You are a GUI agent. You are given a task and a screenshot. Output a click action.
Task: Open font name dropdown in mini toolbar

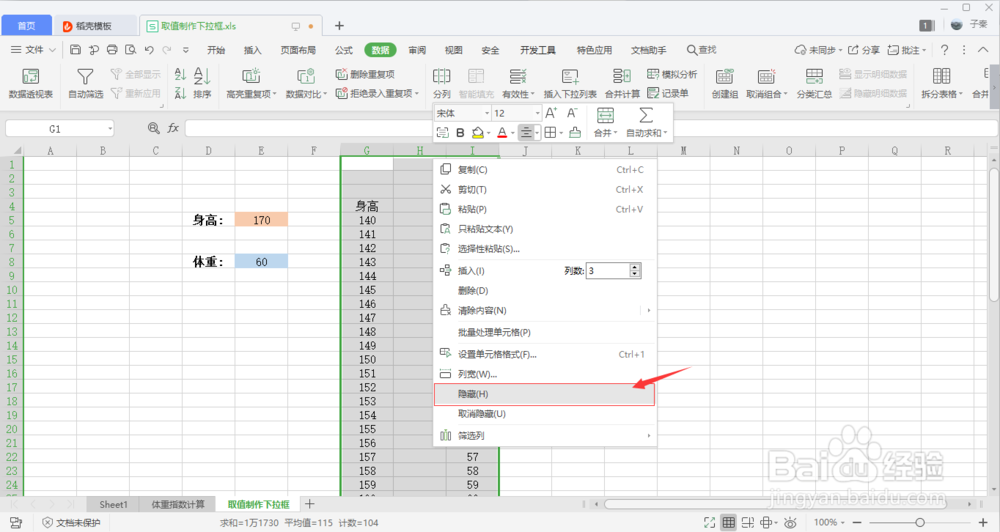click(x=487, y=114)
